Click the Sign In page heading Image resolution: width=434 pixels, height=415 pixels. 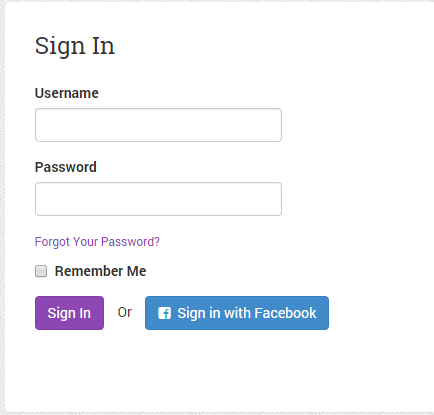click(x=75, y=46)
